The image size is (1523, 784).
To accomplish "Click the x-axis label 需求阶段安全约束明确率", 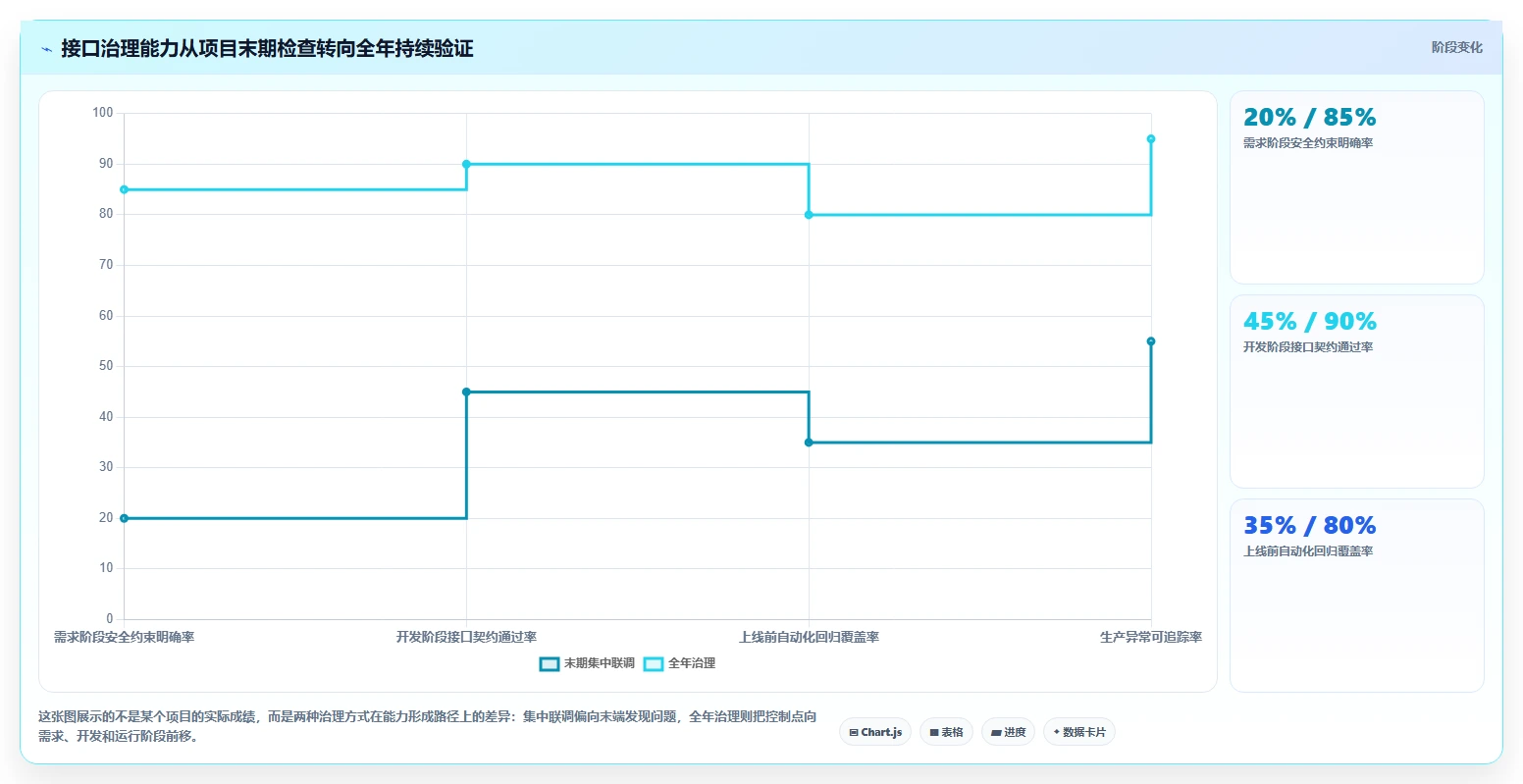I will click(x=124, y=637).
